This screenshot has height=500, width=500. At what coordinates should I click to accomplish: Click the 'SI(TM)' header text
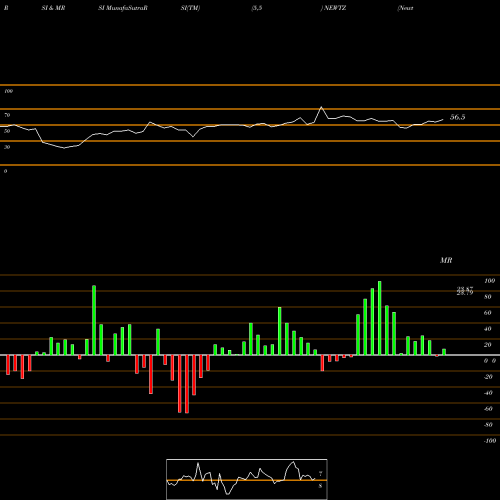point(190,8)
